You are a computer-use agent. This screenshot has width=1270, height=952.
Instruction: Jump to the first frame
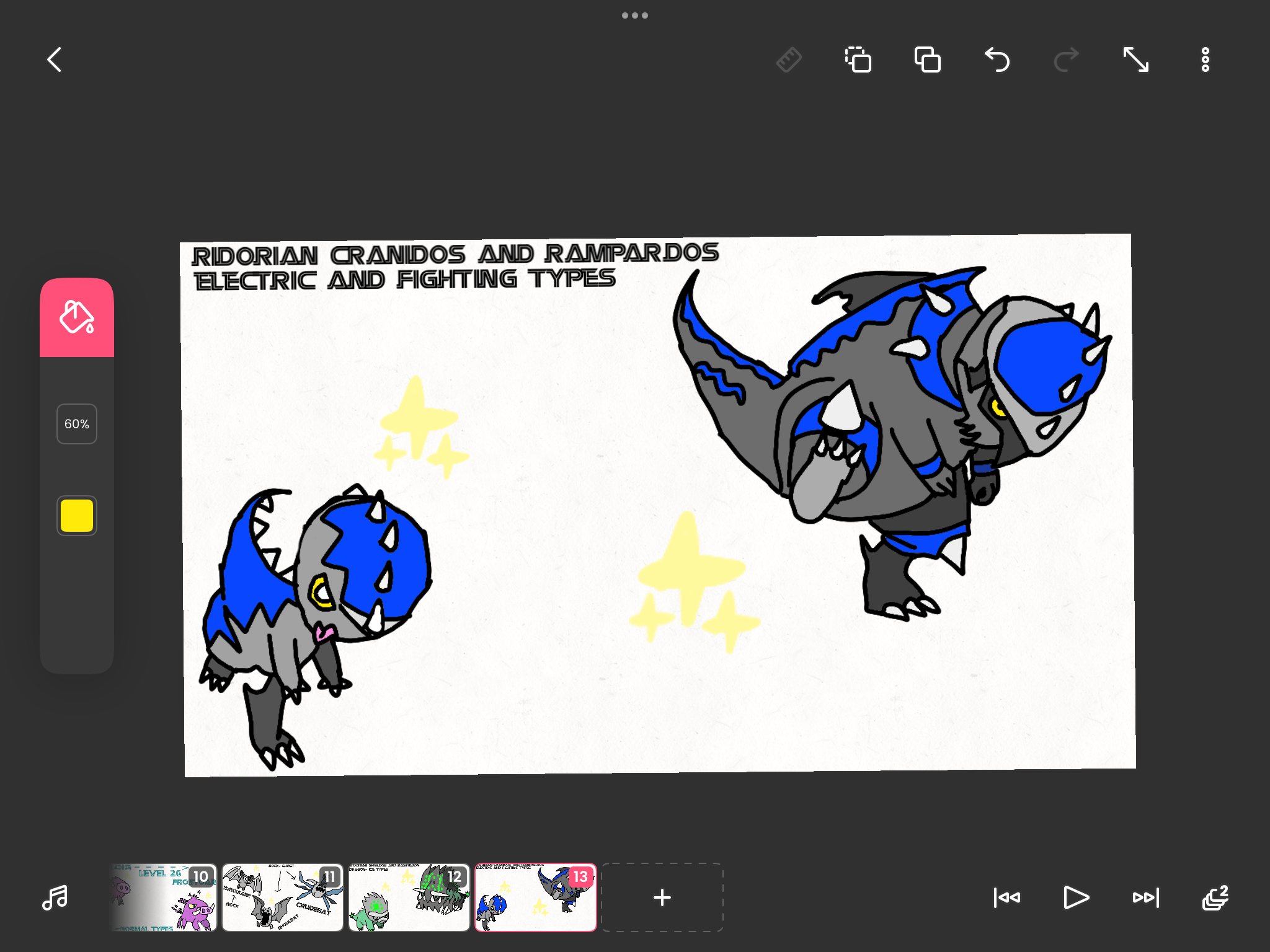1007,897
